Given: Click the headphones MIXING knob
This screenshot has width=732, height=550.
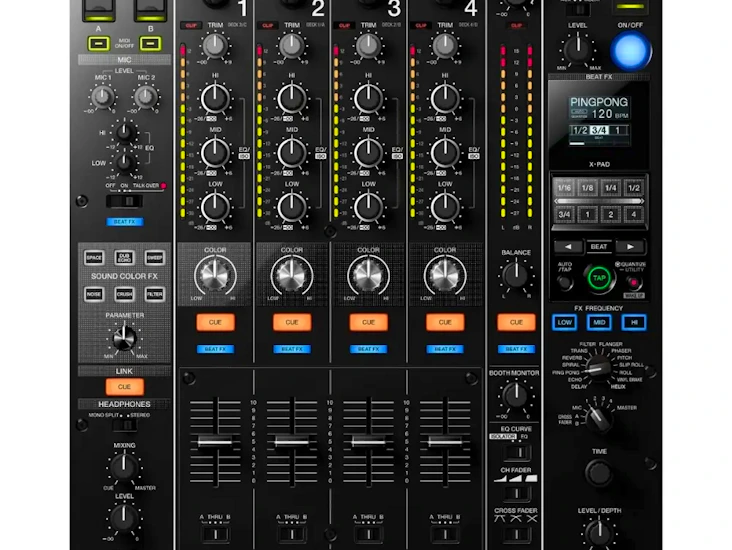Looking at the screenshot, I should [x=124, y=467].
